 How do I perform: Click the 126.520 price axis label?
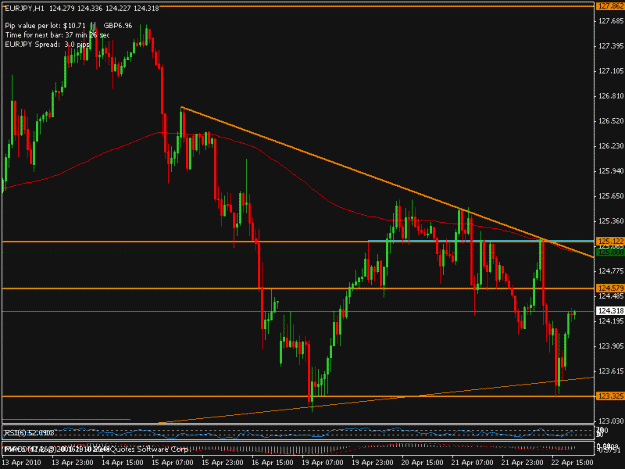(611, 121)
